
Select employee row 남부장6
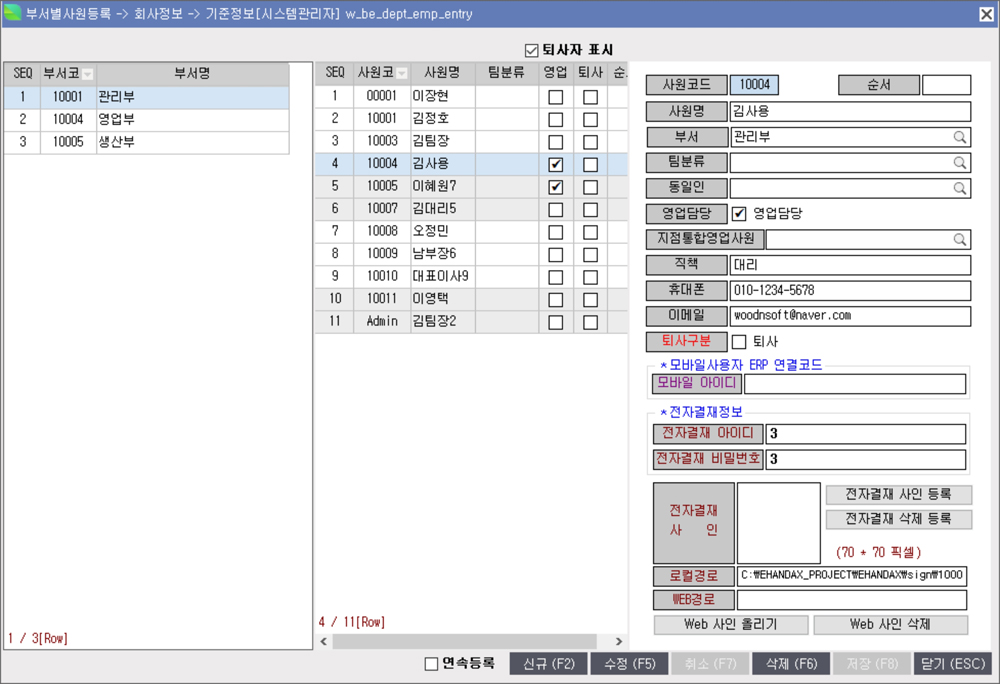[471, 254]
